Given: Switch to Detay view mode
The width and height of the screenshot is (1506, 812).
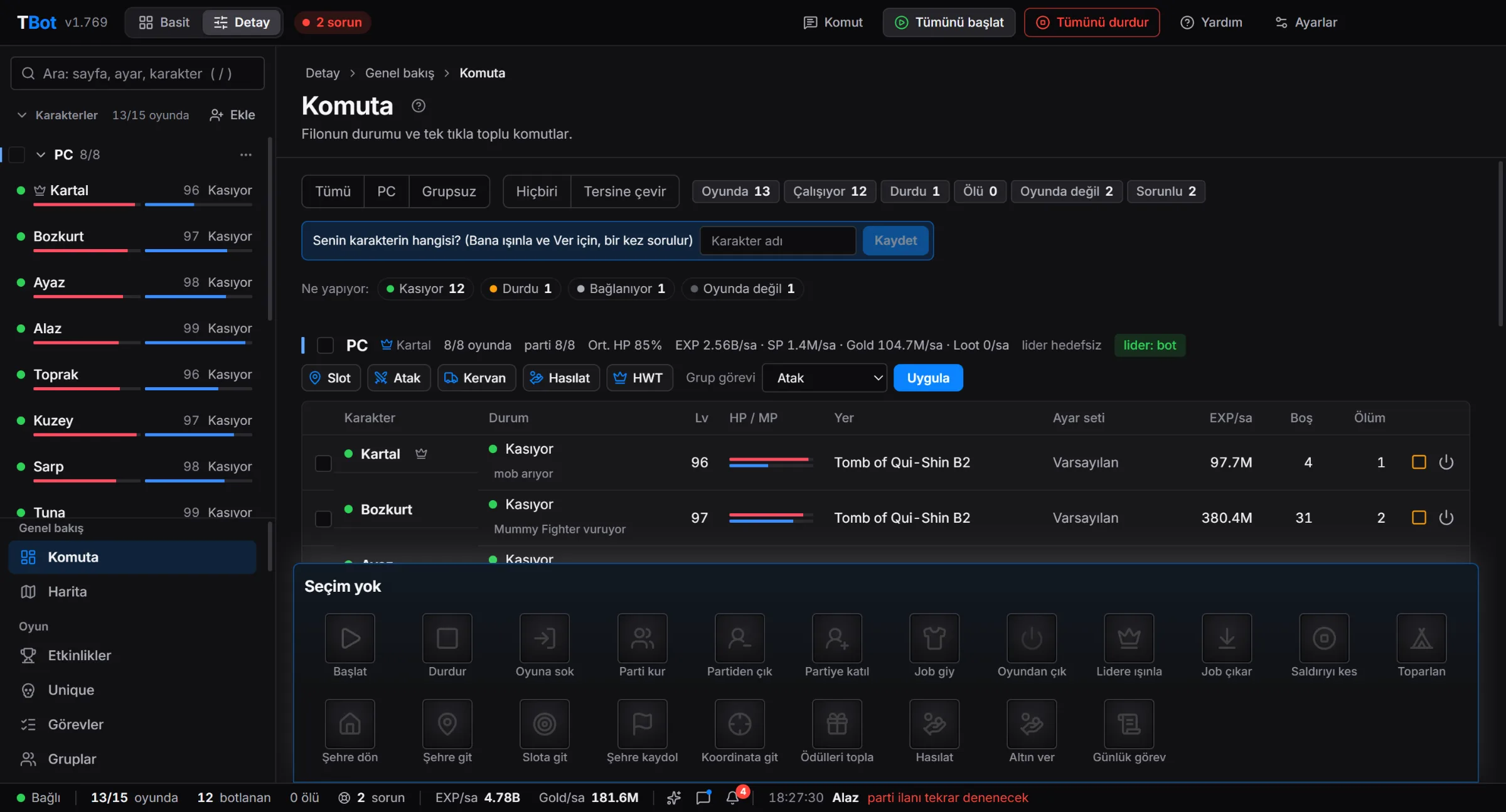Looking at the screenshot, I should (242, 23).
